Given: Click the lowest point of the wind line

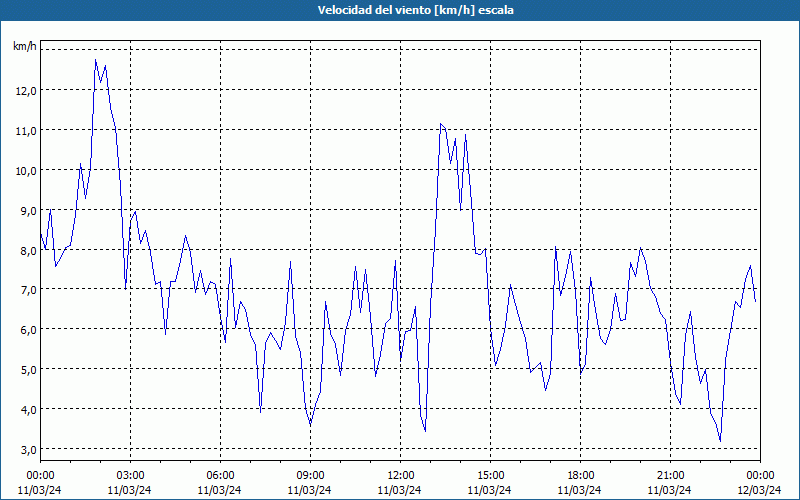Looking at the screenshot, I should 720,441.
